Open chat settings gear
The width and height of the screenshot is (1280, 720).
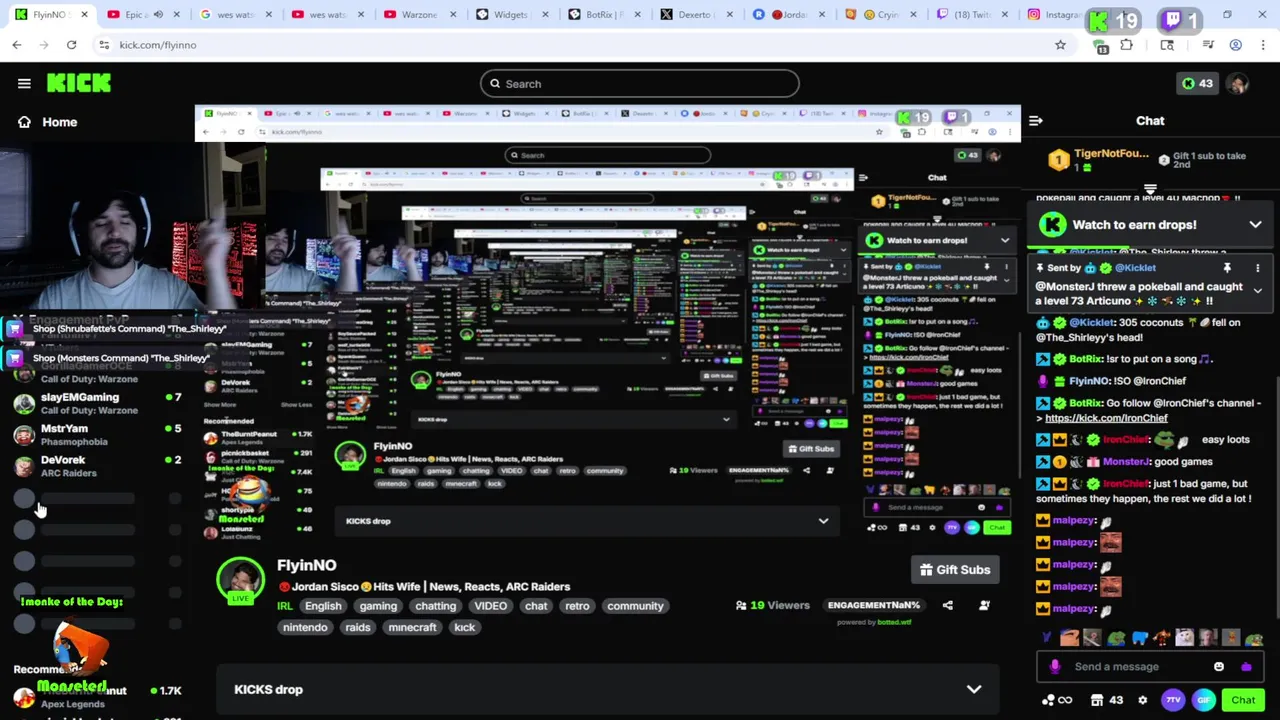pyautogui.click(x=1142, y=700)
